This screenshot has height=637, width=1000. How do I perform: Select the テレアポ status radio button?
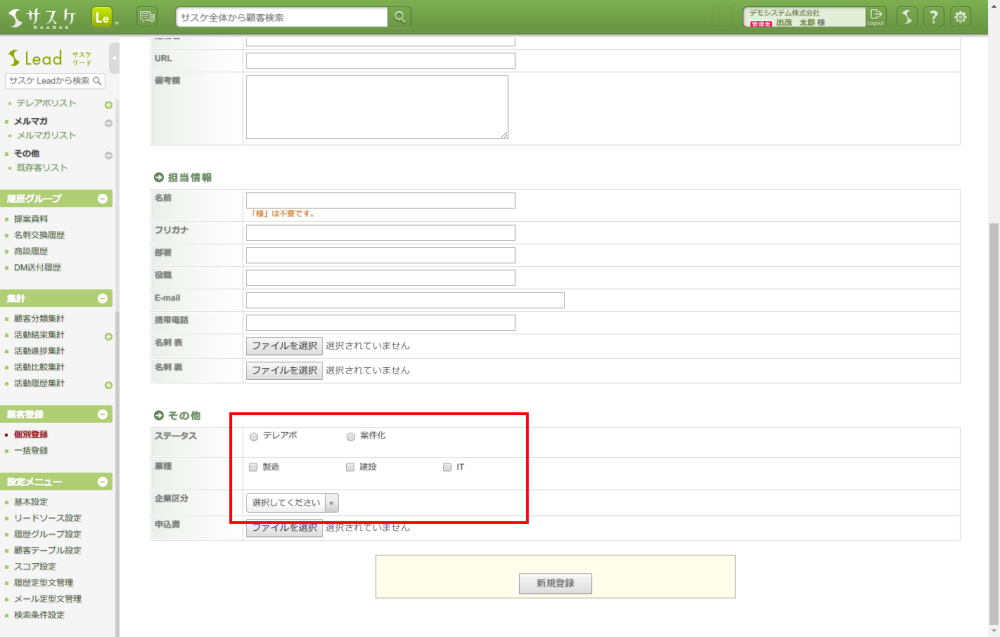(x=254, y=437)
